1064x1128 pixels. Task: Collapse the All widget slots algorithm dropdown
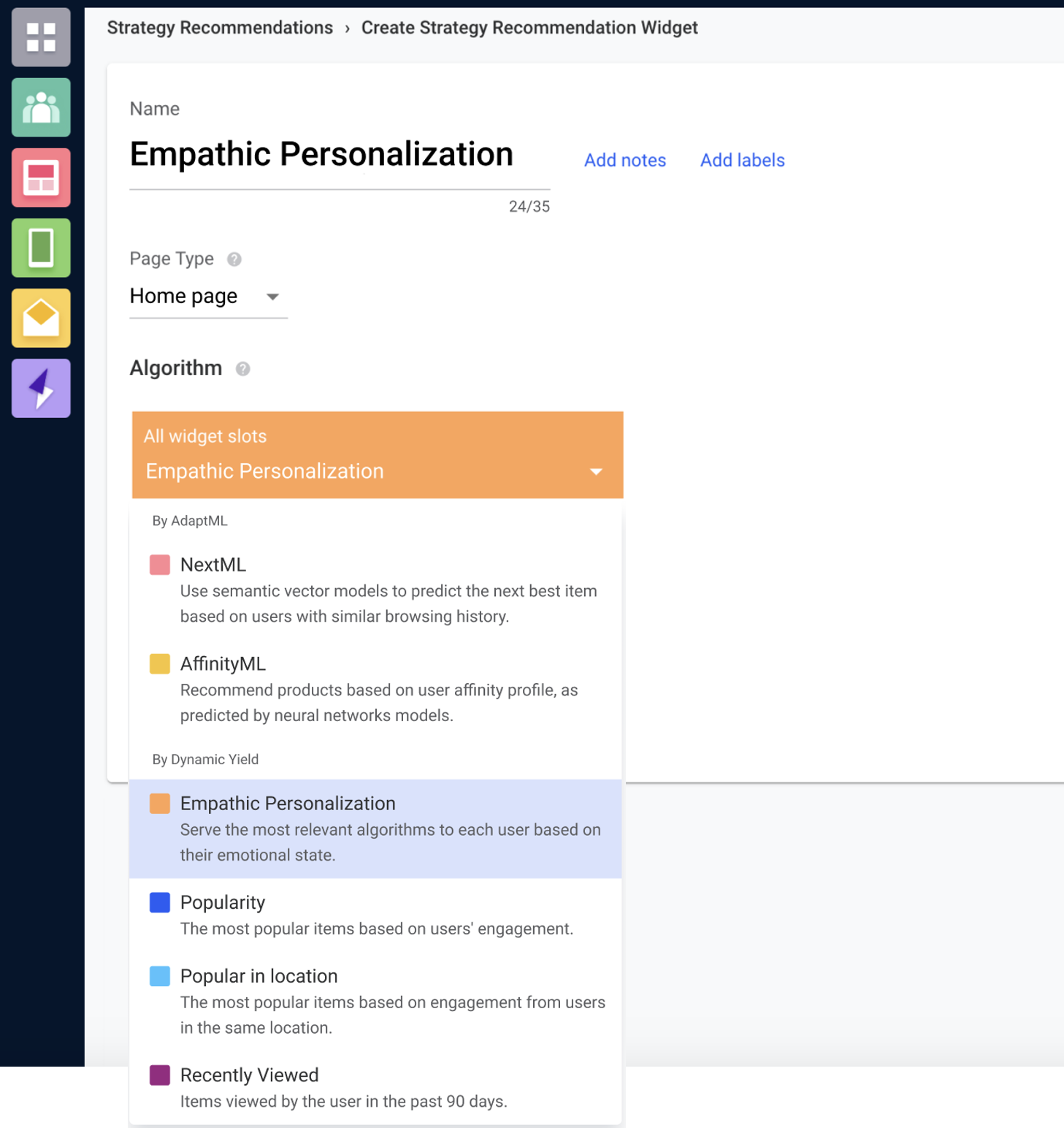click(378, 455)
